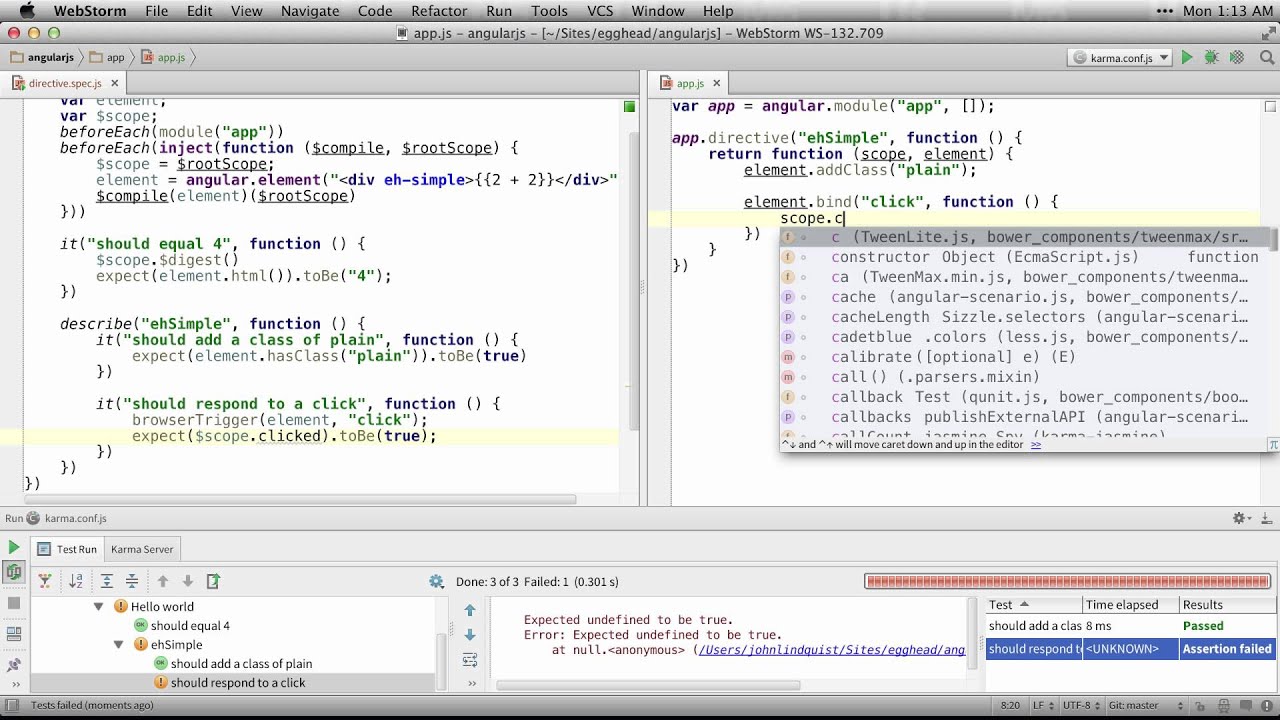Click the app folder breadcrumb
This screenshot has width=1280, height=720.
tap(107, 58)
